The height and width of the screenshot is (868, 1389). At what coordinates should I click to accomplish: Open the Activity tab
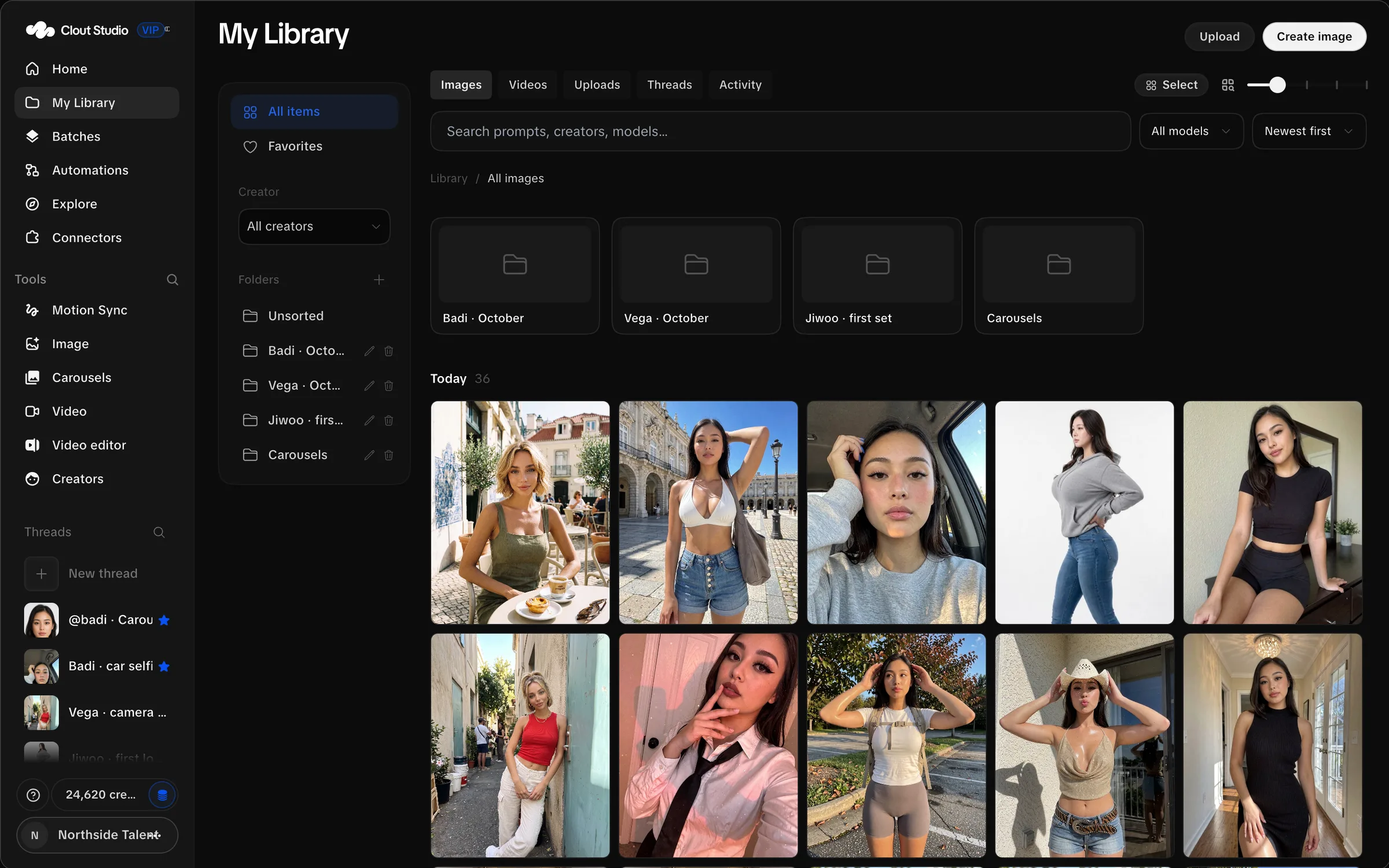pos(740,85)
